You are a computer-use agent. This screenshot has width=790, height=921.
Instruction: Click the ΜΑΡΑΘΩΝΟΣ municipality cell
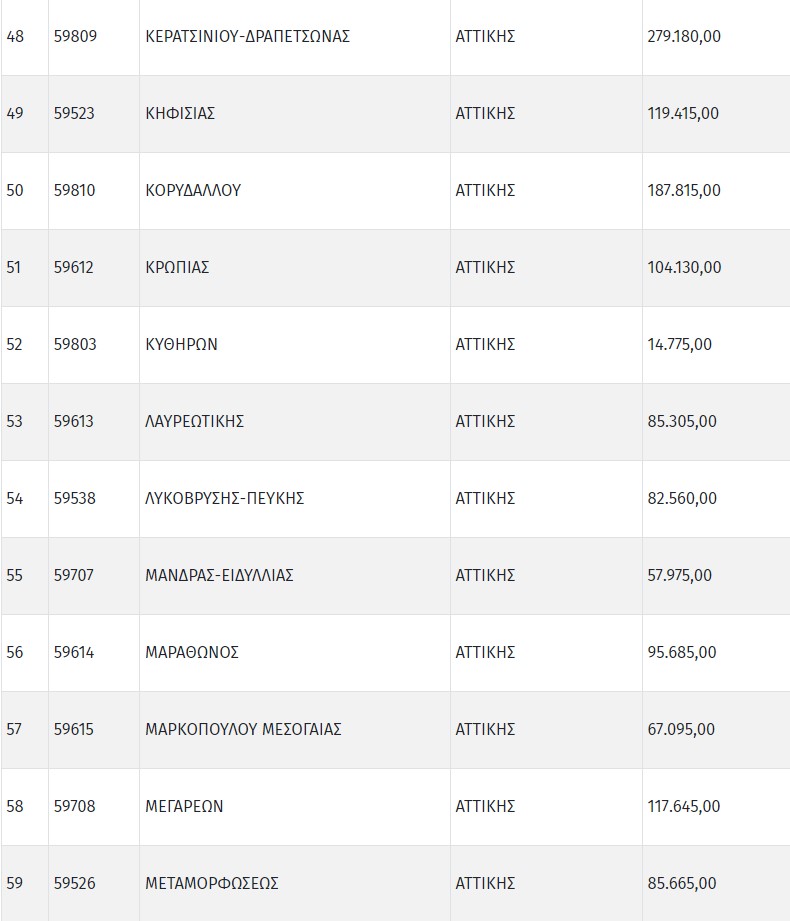[x=192, y=653]
